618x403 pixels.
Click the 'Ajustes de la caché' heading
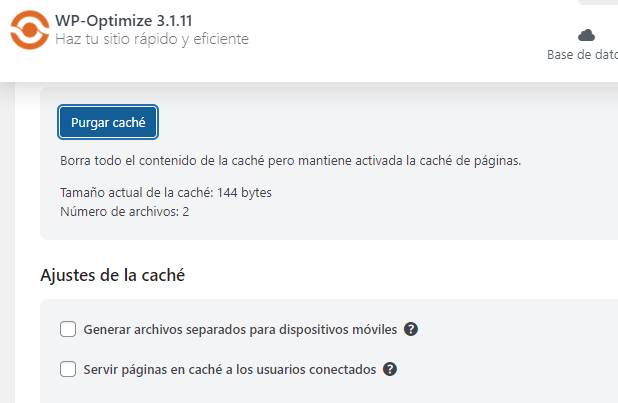[x=112, y=275]
